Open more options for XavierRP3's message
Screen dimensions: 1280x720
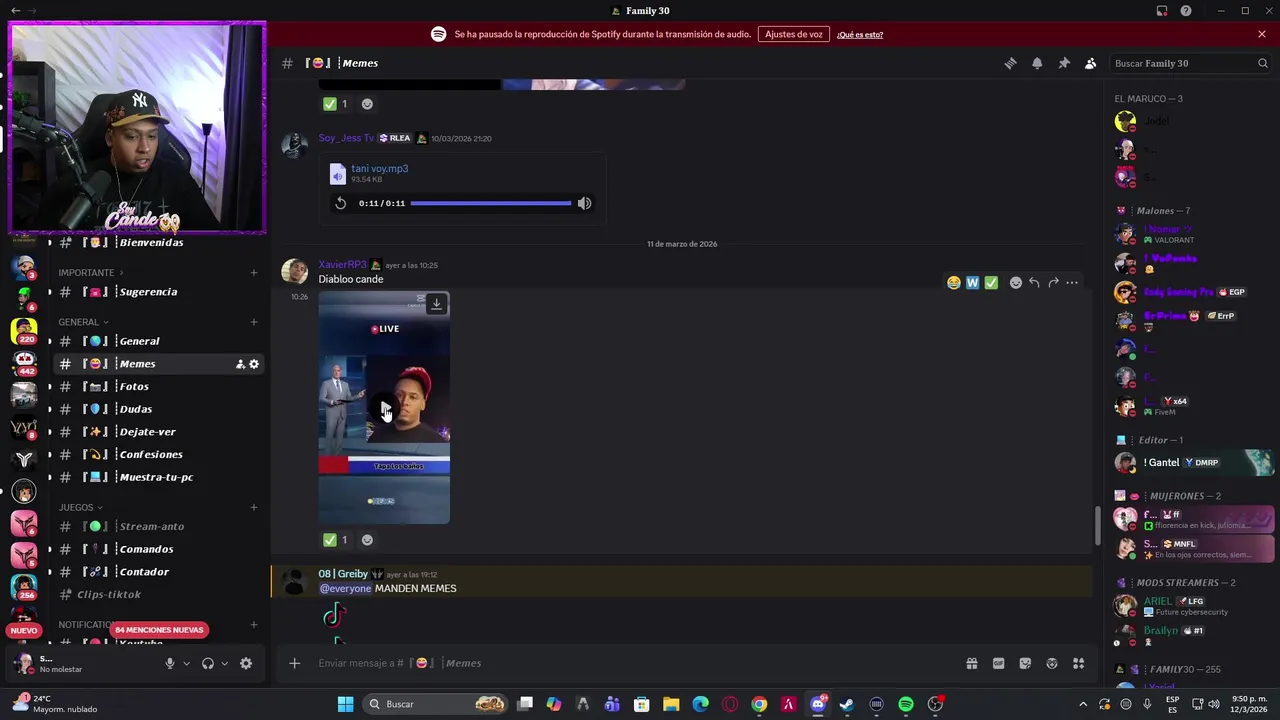tap(1072, 283)
